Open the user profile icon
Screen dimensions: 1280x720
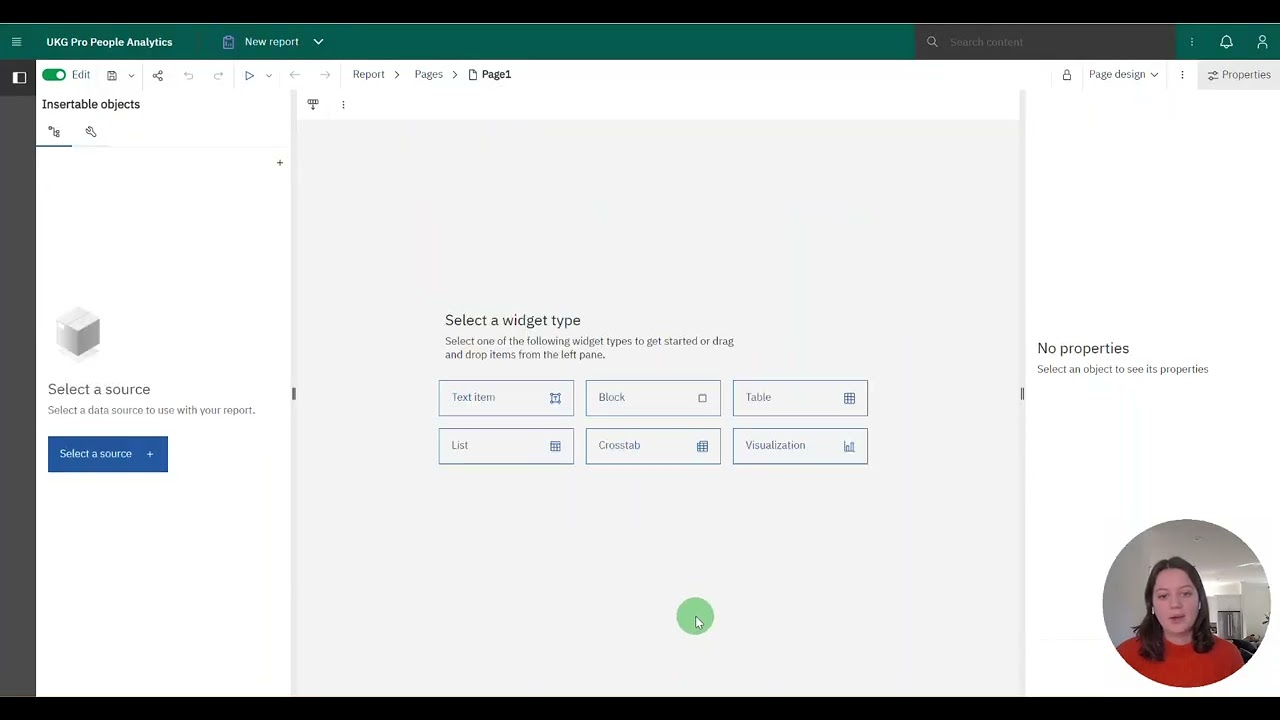[x=1262, y=42]
